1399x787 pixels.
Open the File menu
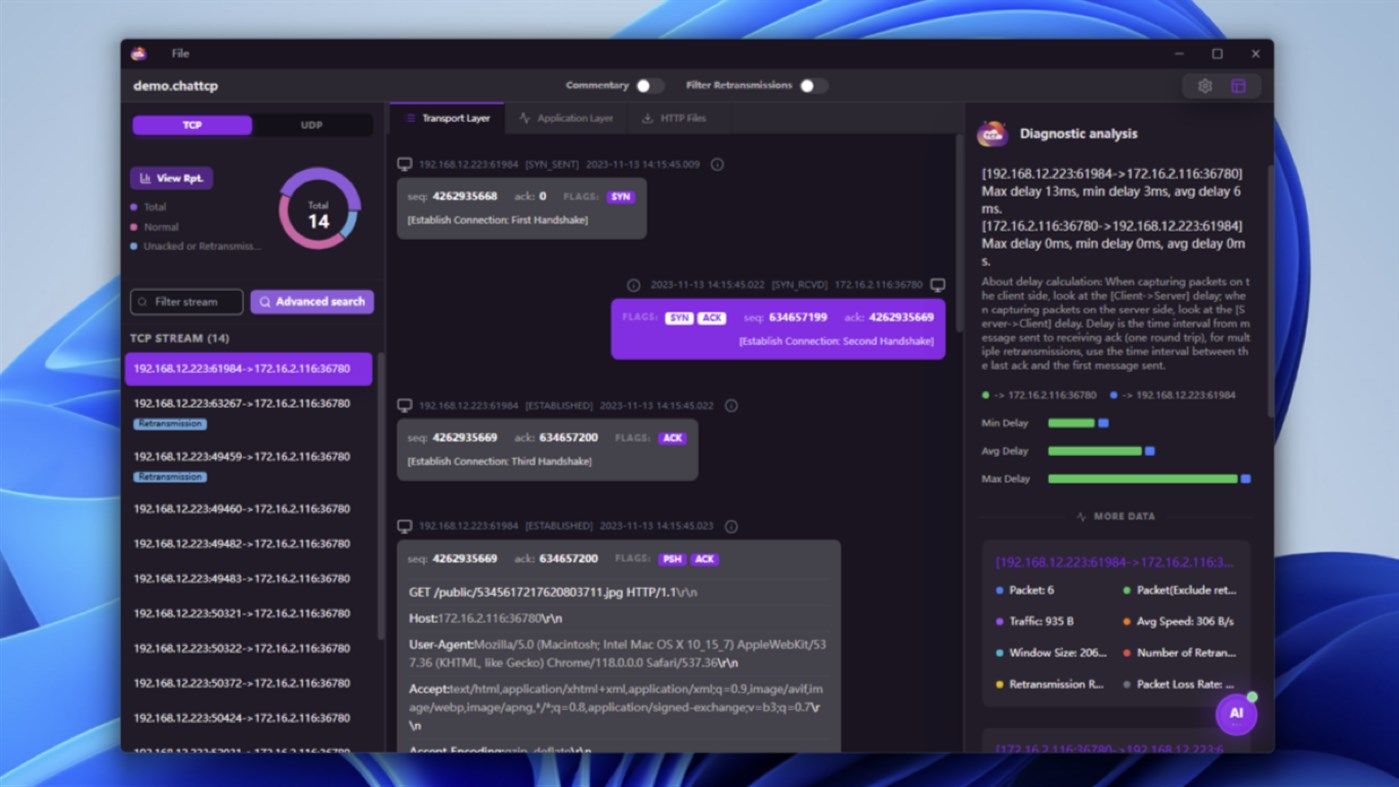coord(180,54)
